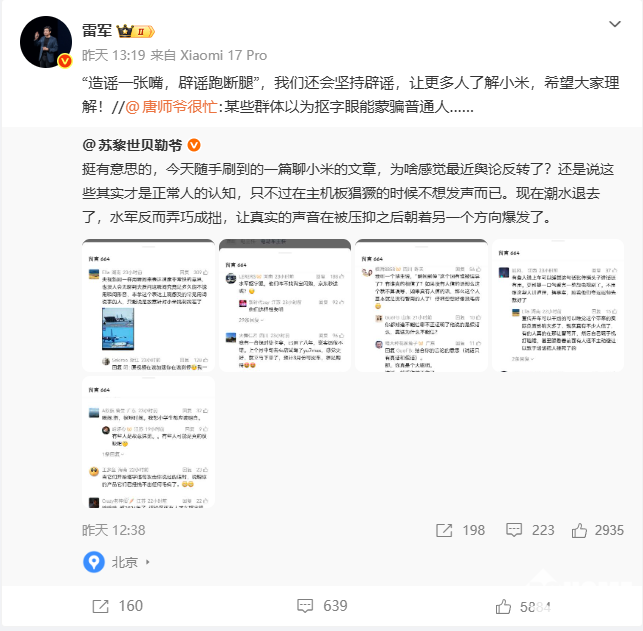
Task: Expand the 北京 location arrow
Action: (148, 562)
